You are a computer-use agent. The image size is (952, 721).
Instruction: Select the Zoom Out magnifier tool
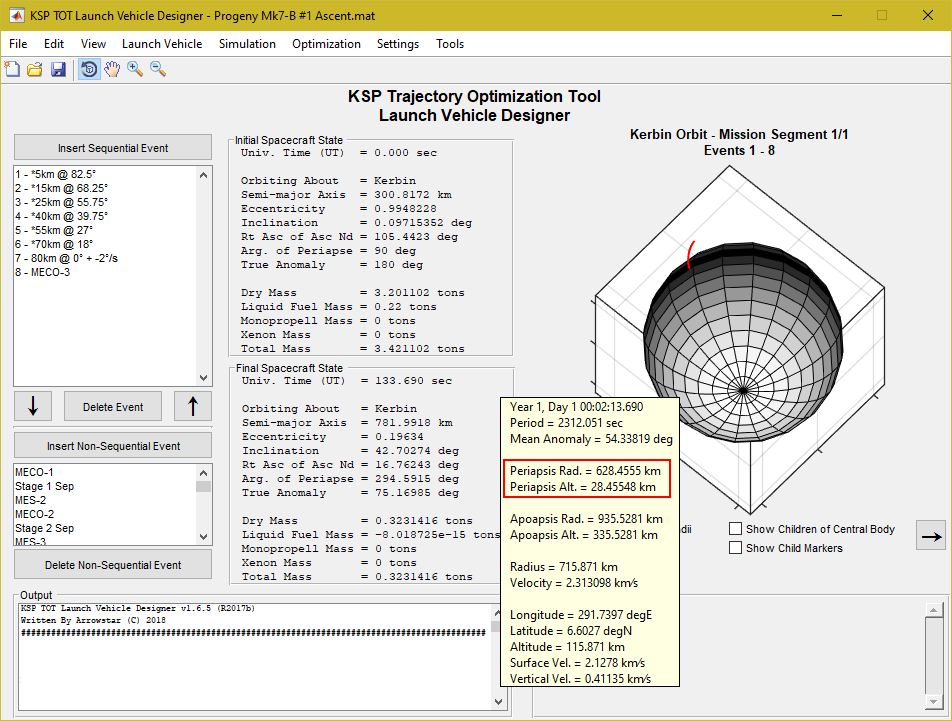point(158,69)
